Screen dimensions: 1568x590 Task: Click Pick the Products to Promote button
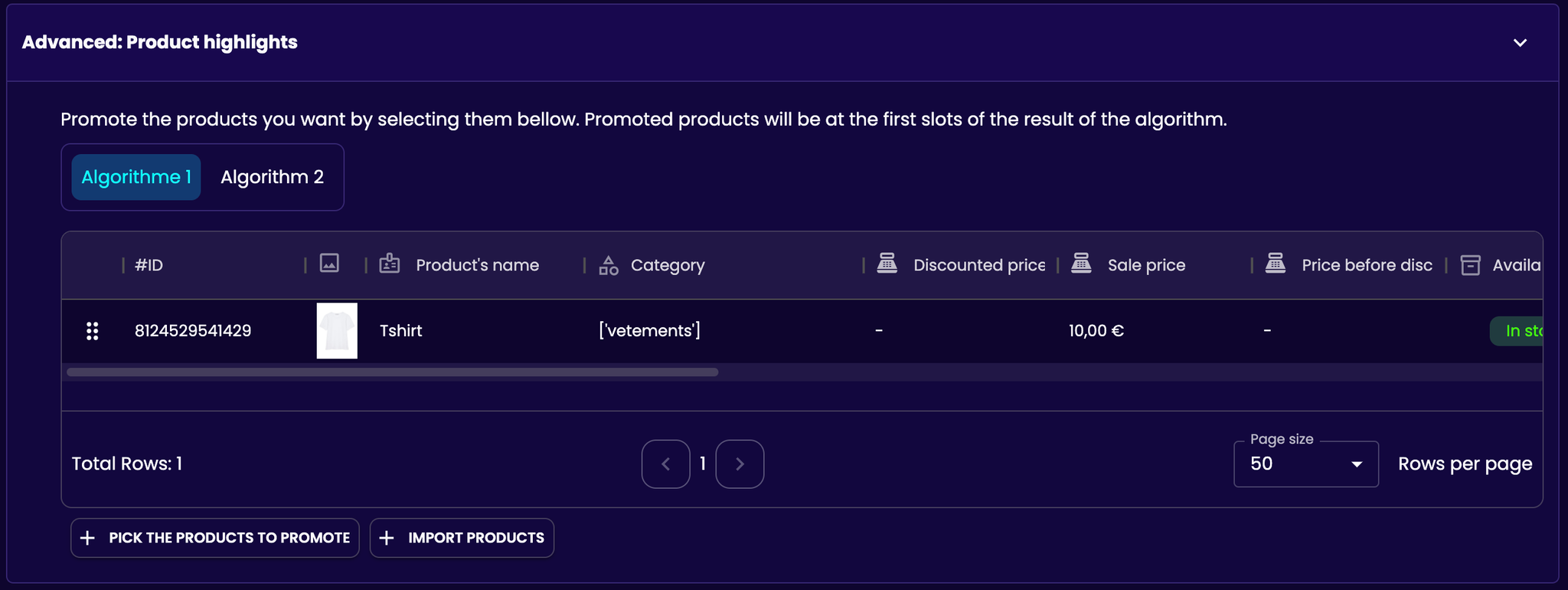(x=215, y=538)
